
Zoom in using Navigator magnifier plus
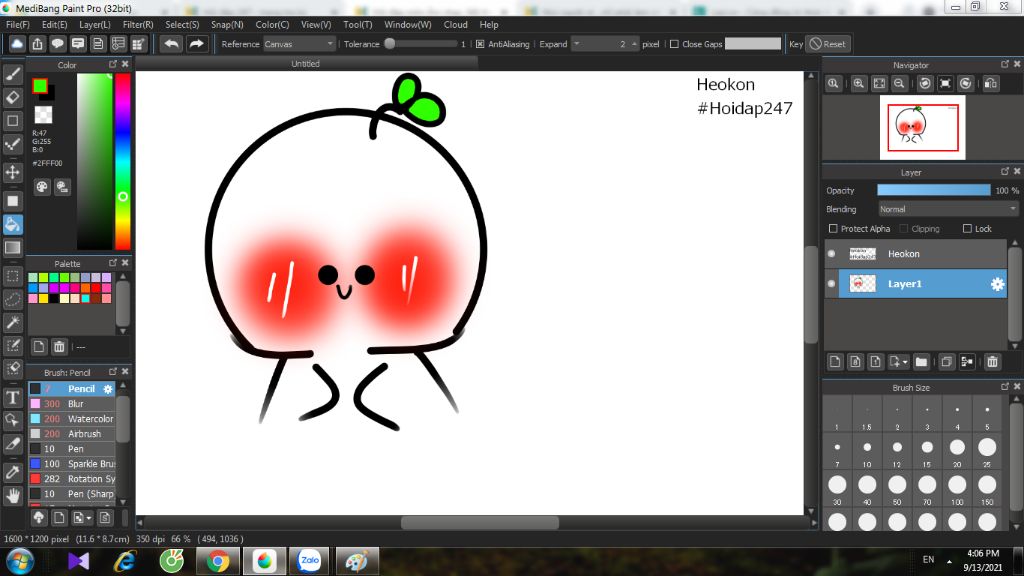pos(859,84)
